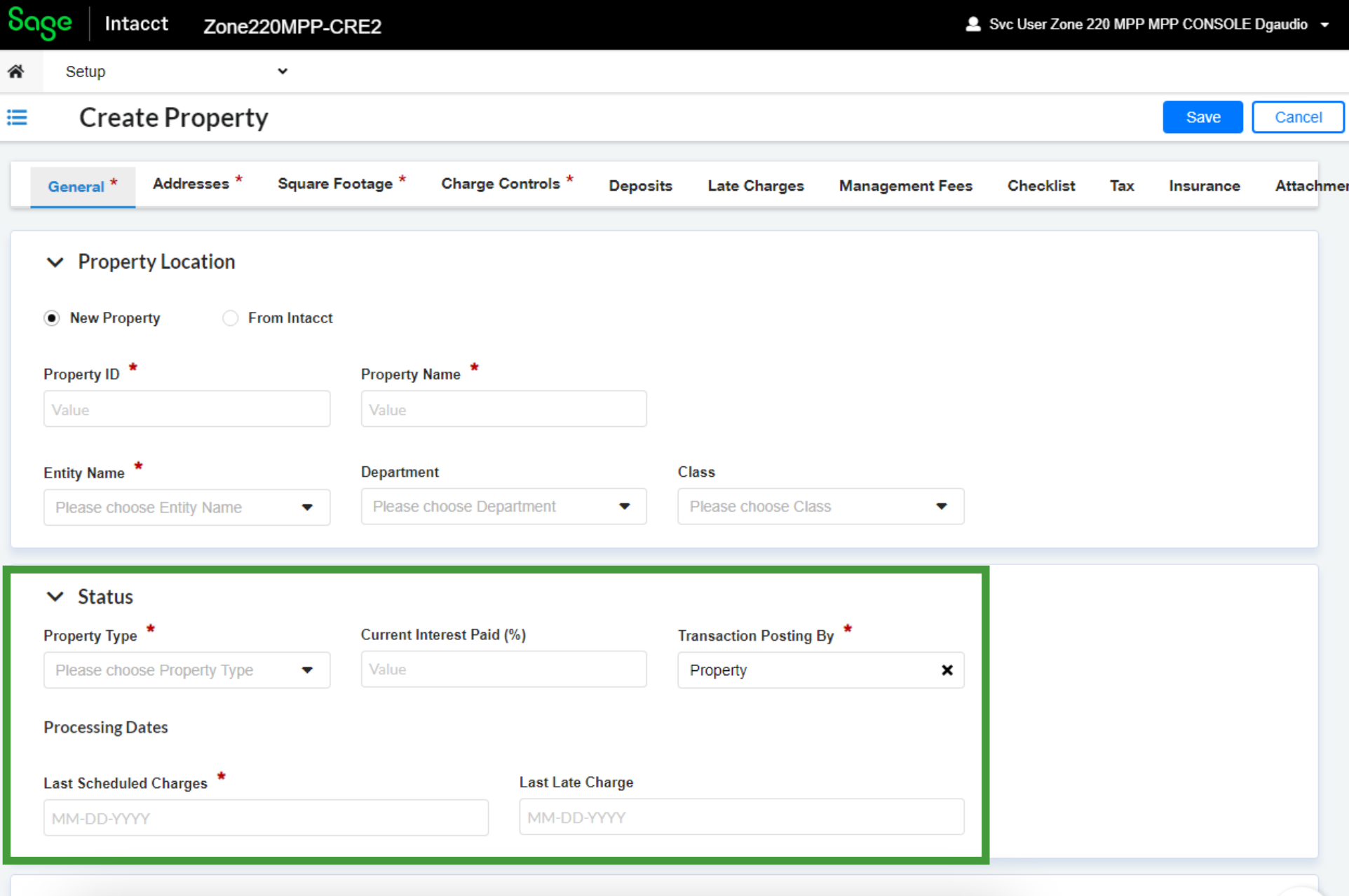Click the Last Scheduled Charges date field
This screenshot has width=1349, height=896.
(x=266, y=817)
